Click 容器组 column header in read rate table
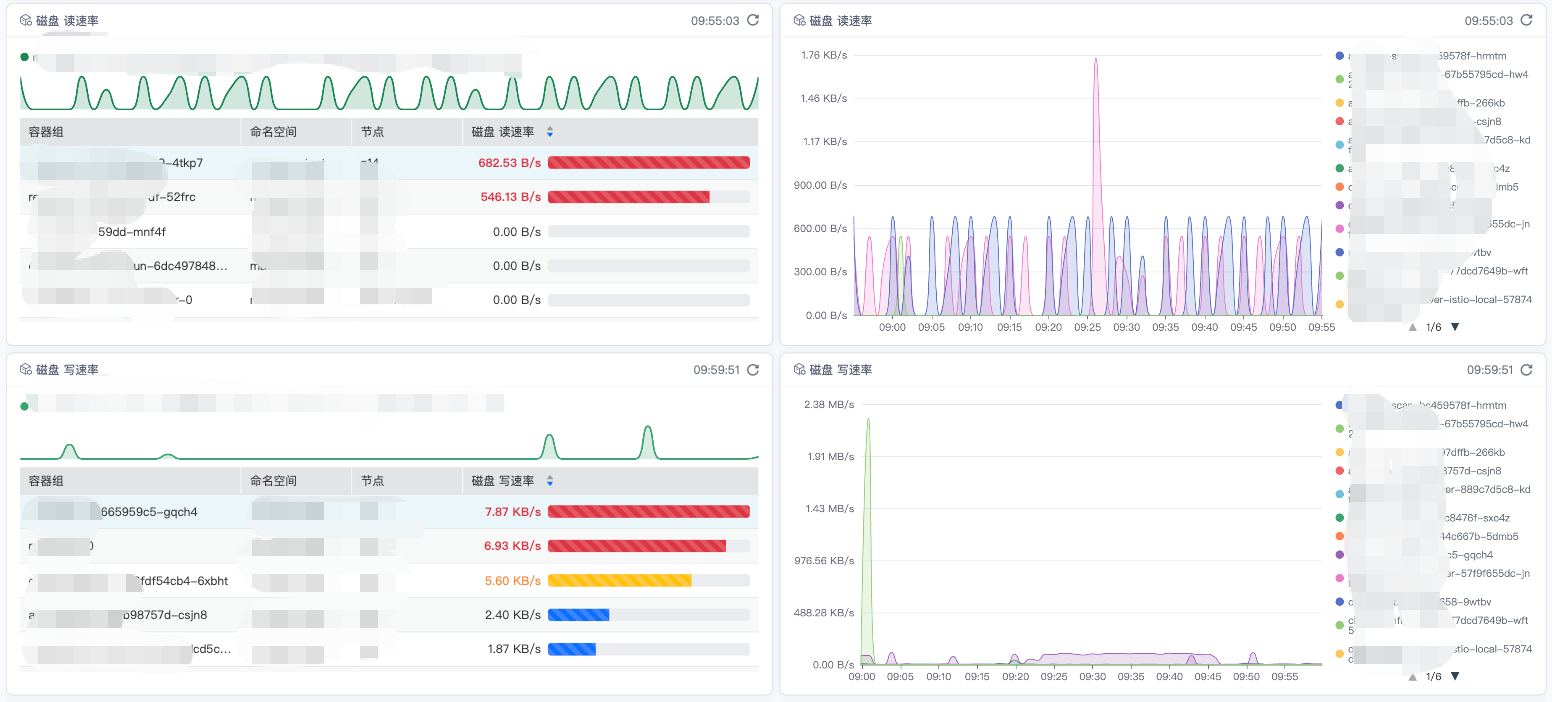1552x702 pixels. (46, 132)
